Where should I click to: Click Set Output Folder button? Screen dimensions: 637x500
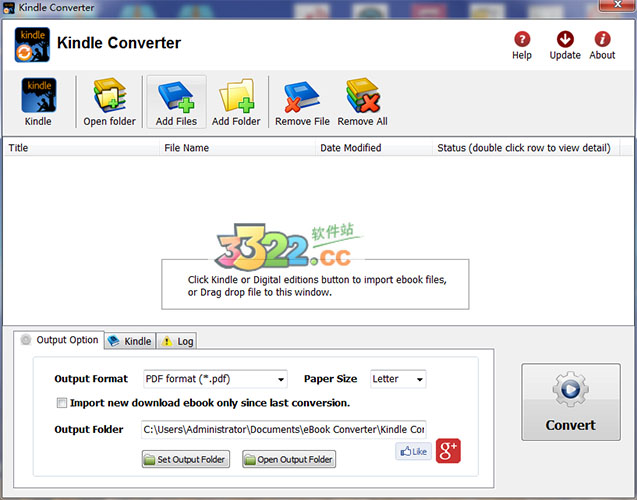click(186, 459)
